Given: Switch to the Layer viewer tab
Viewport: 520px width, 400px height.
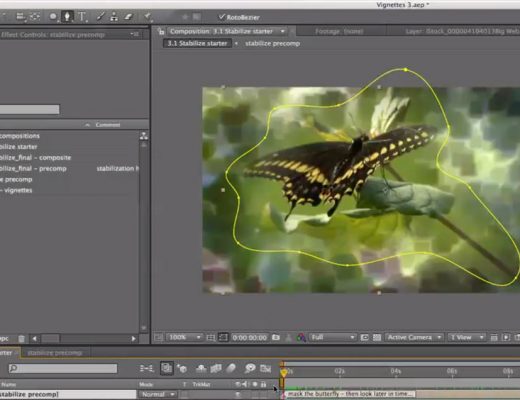Looking at the screenshot, I should pos(462,32).
